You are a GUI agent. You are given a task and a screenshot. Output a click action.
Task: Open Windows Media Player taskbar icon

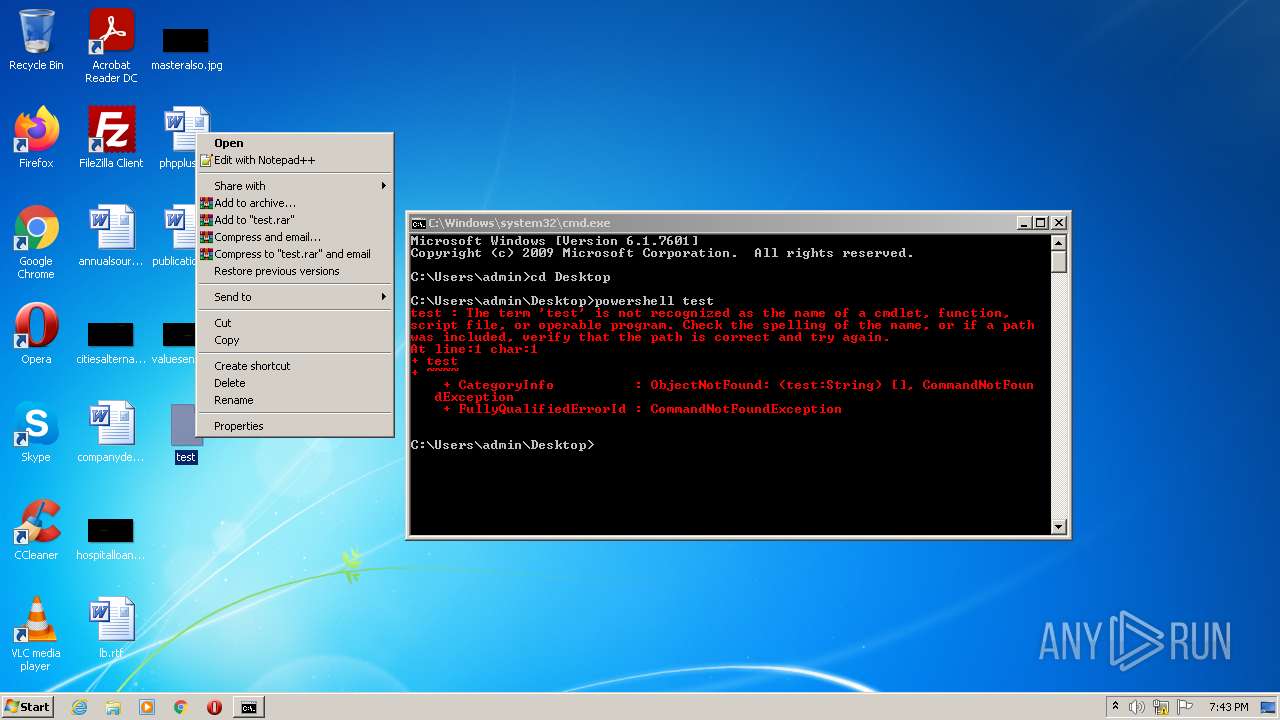point(147,707)
